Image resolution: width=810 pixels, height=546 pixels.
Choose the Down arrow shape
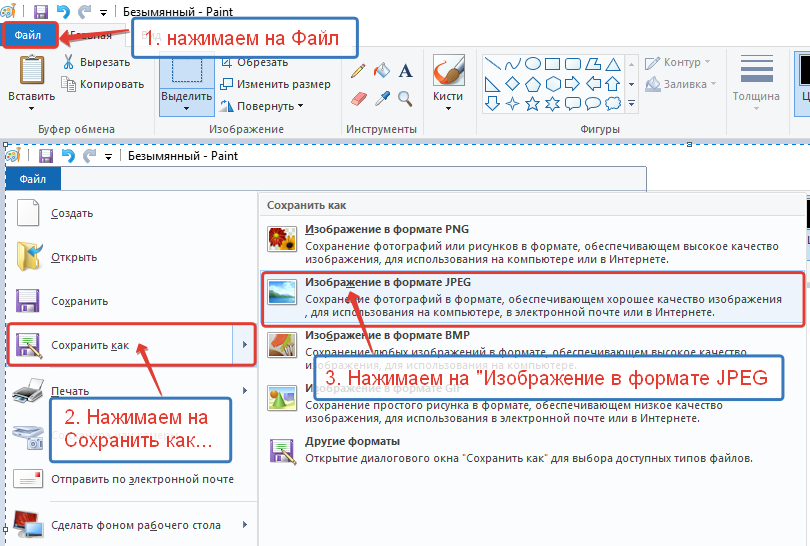[x=493, y=104]
